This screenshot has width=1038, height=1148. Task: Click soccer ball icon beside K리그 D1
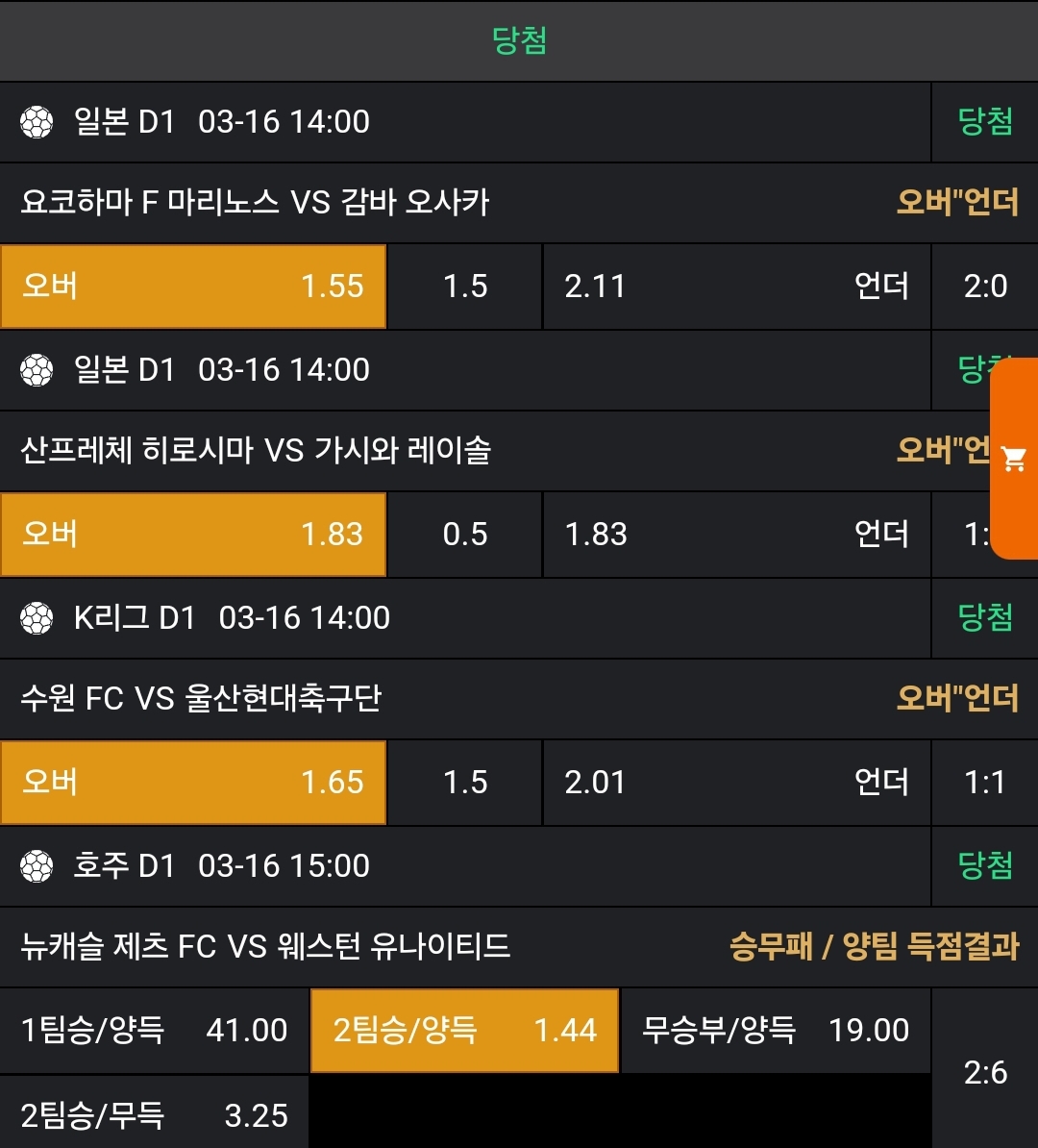tap(37, 618)
